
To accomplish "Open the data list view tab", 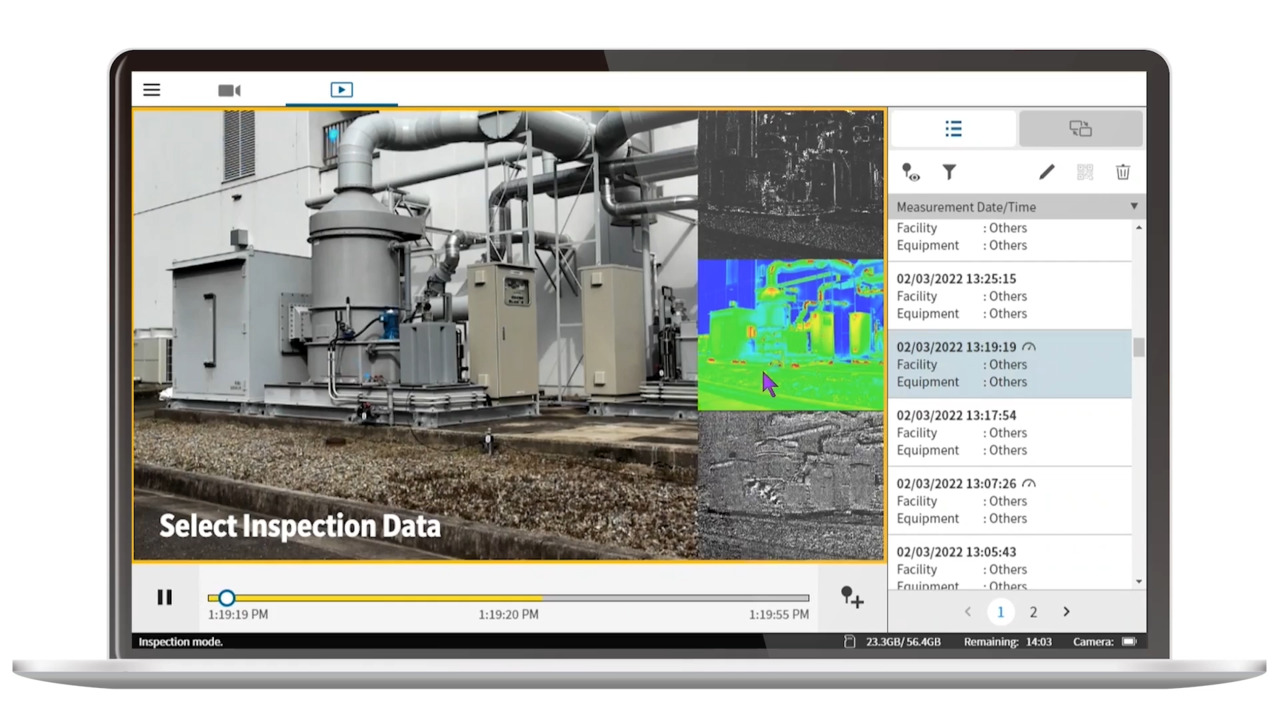I will tap(953, 129).
